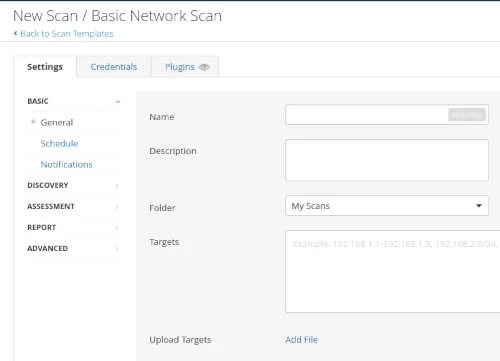The image size is (500, 361).
Task: Open the Schedule settings
Action: pyautogui.click(x=59, y=144)
